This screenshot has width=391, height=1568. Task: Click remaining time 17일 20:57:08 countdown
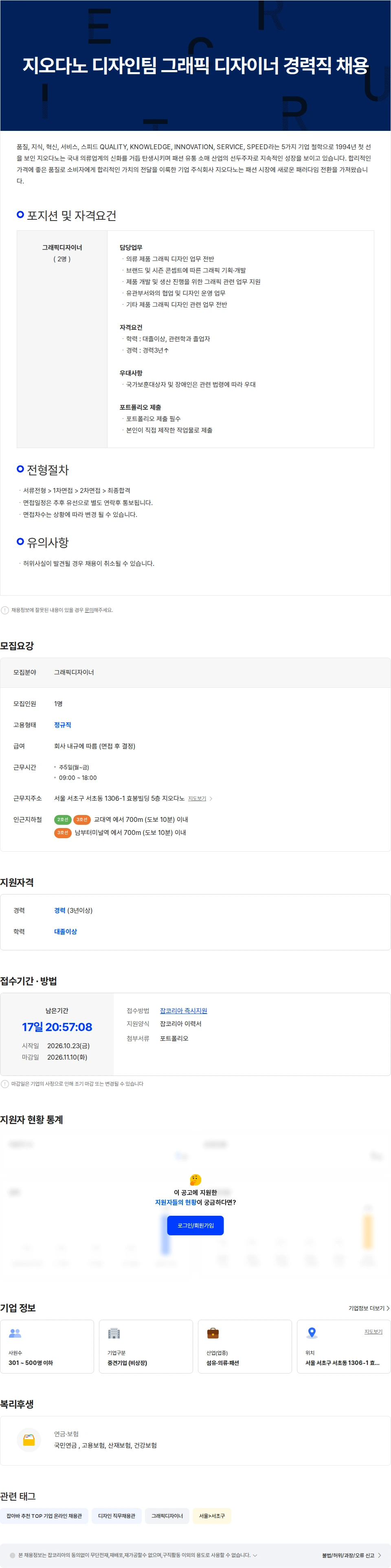point(57,1027)
